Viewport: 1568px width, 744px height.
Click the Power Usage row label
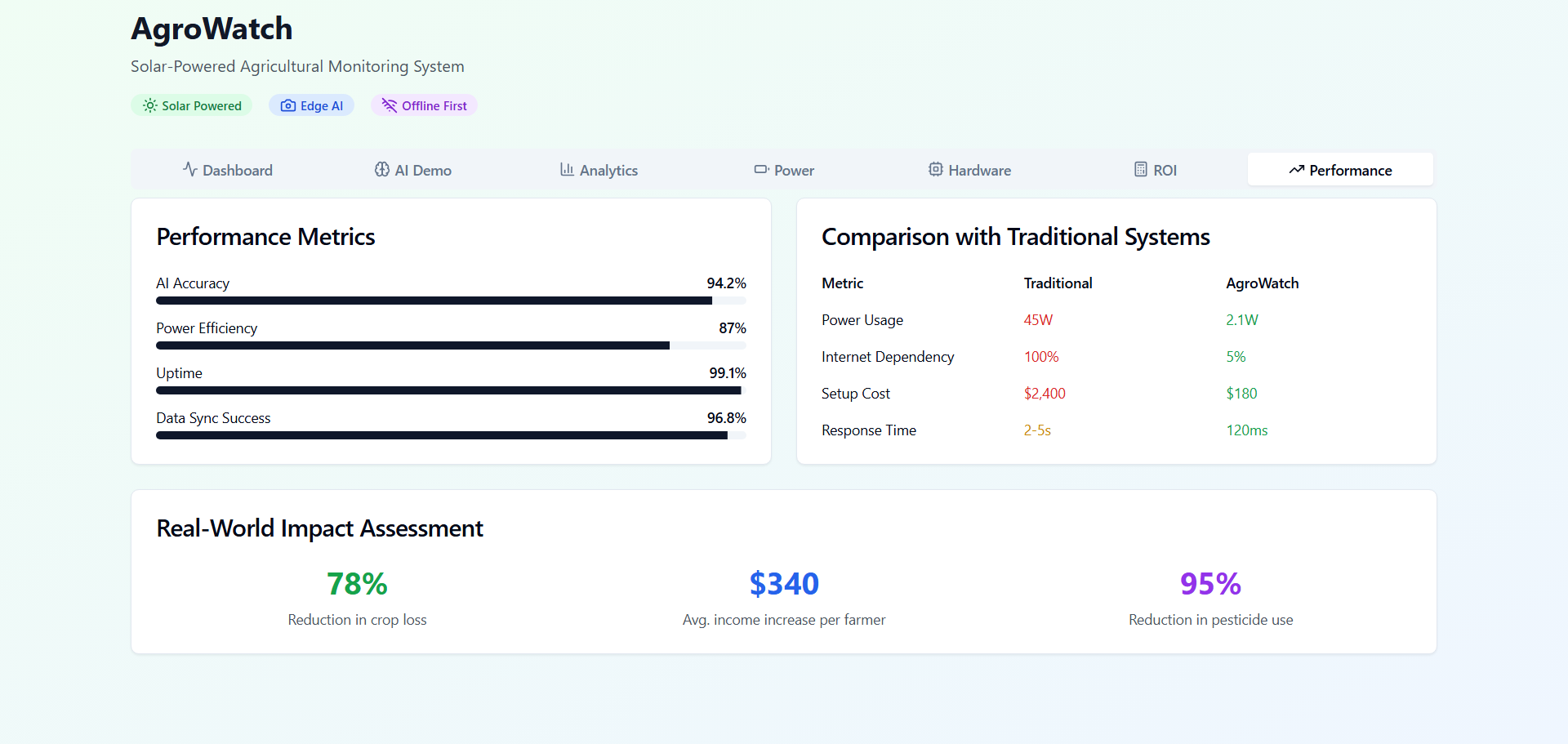click(862, 320)
